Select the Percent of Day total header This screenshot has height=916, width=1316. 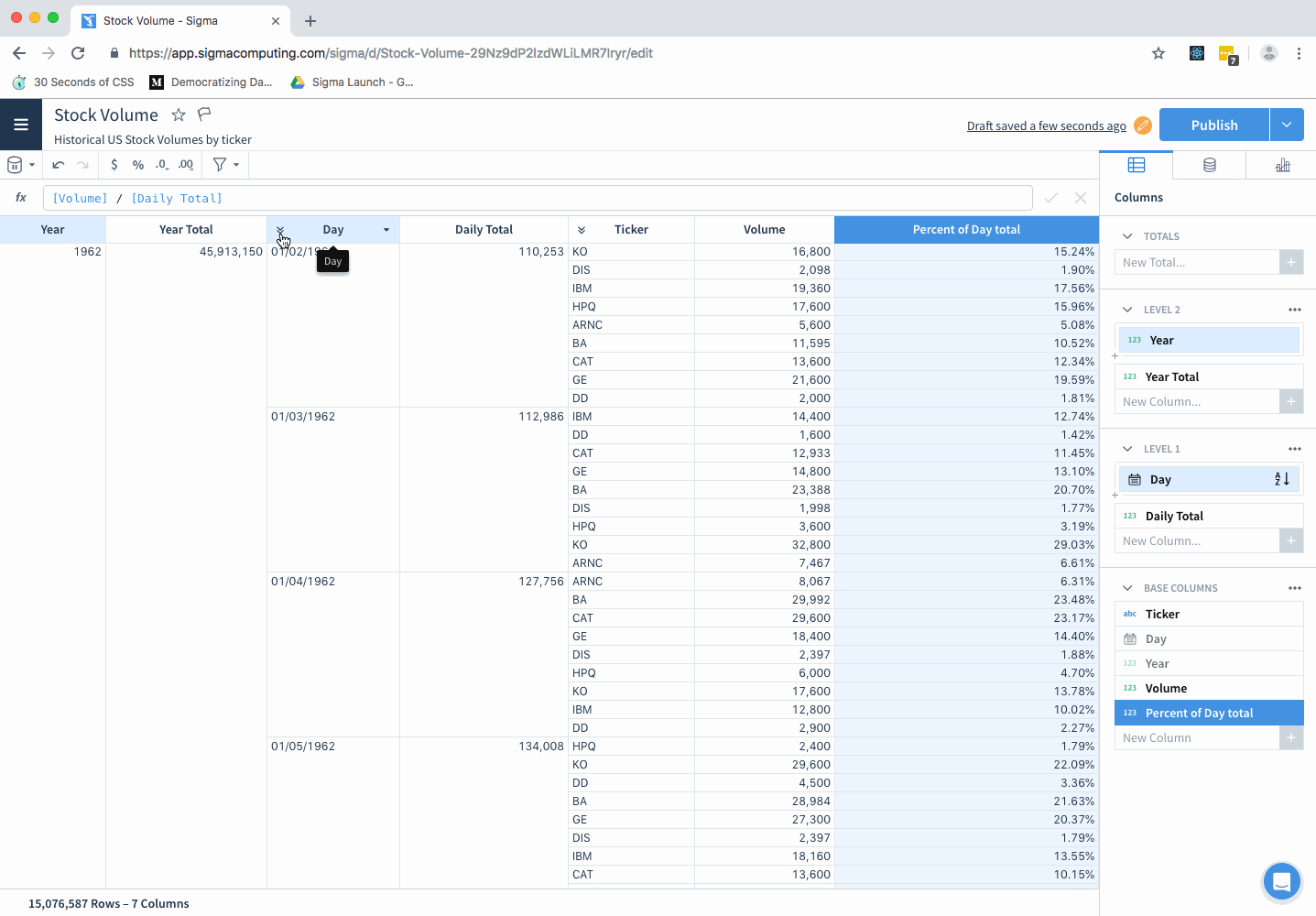[x=966, y=230]
